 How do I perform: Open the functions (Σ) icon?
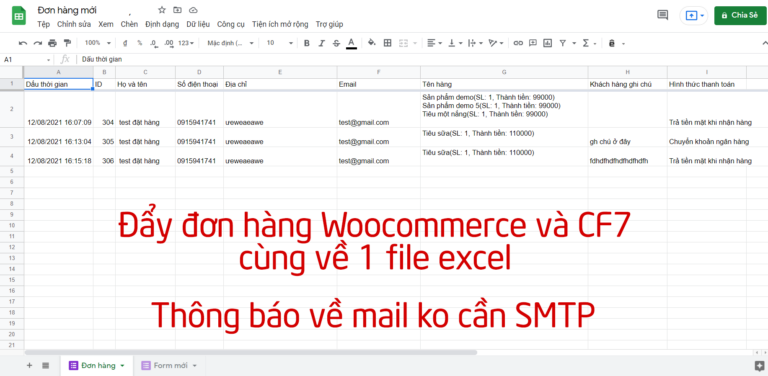coord(586,43)
